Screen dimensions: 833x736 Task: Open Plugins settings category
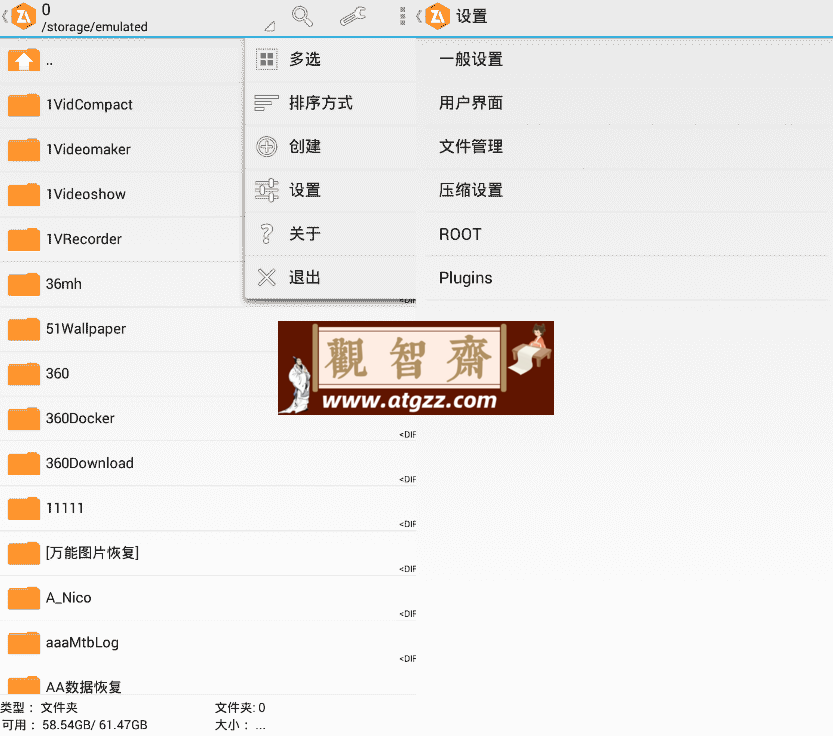[x=625, y=277]
